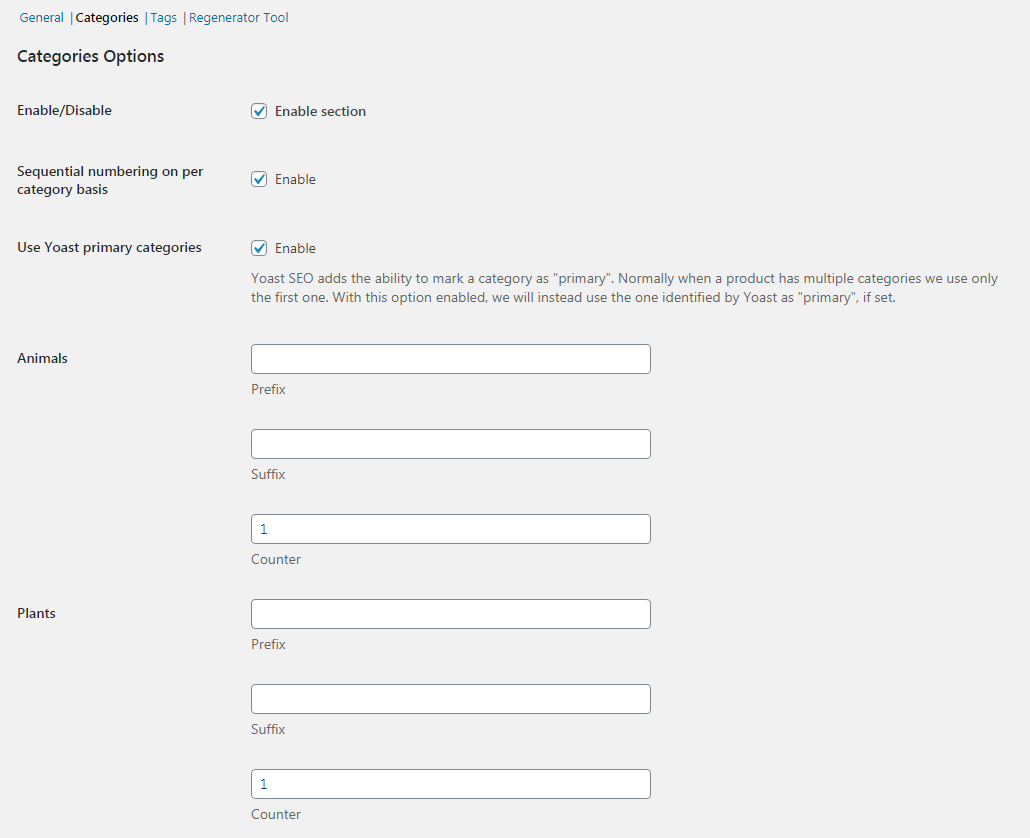Screen dimensions: 1030x838
Task: Untick the Enable section checkbox
Action: click(259, 111)
